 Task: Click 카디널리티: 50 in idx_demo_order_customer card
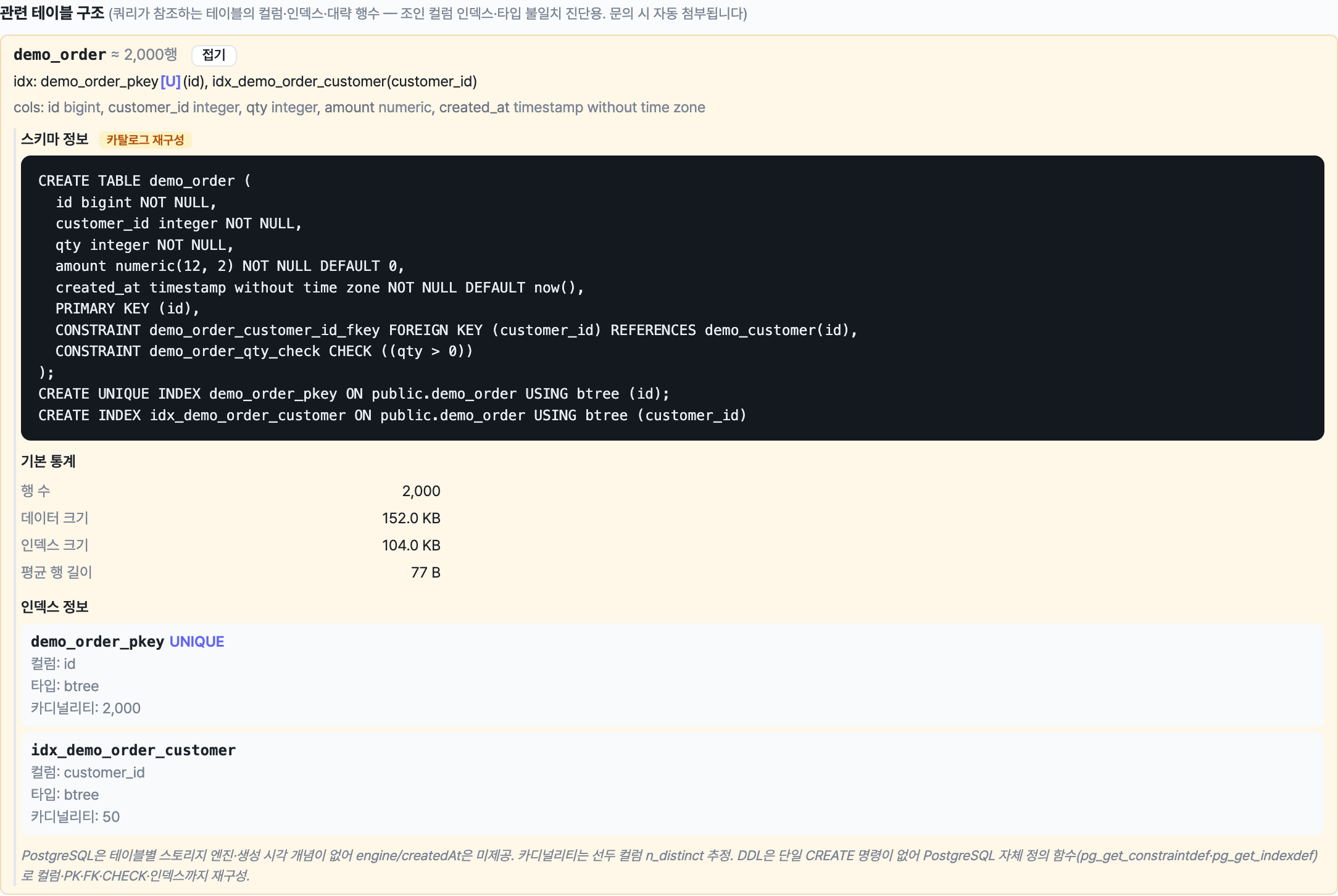tap(75, 817)
